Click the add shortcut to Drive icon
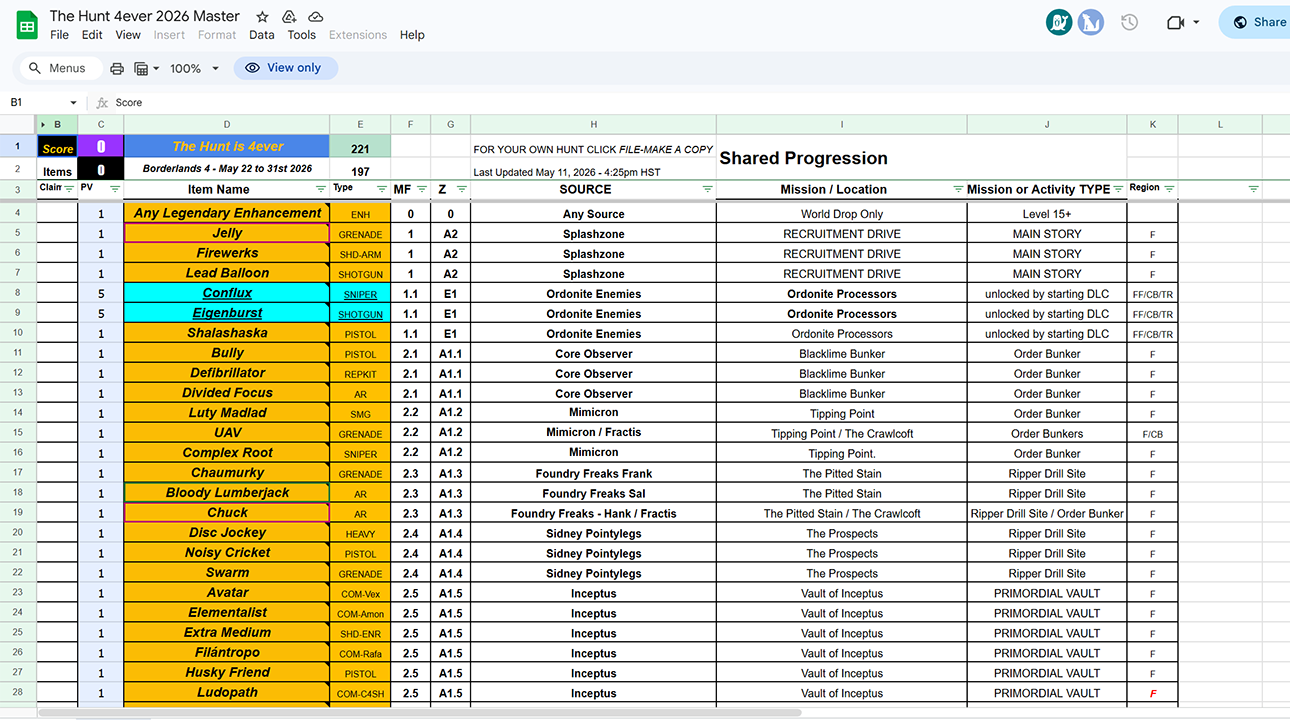Viewport: 1290px width, 720px height. [x=289, y=17]
